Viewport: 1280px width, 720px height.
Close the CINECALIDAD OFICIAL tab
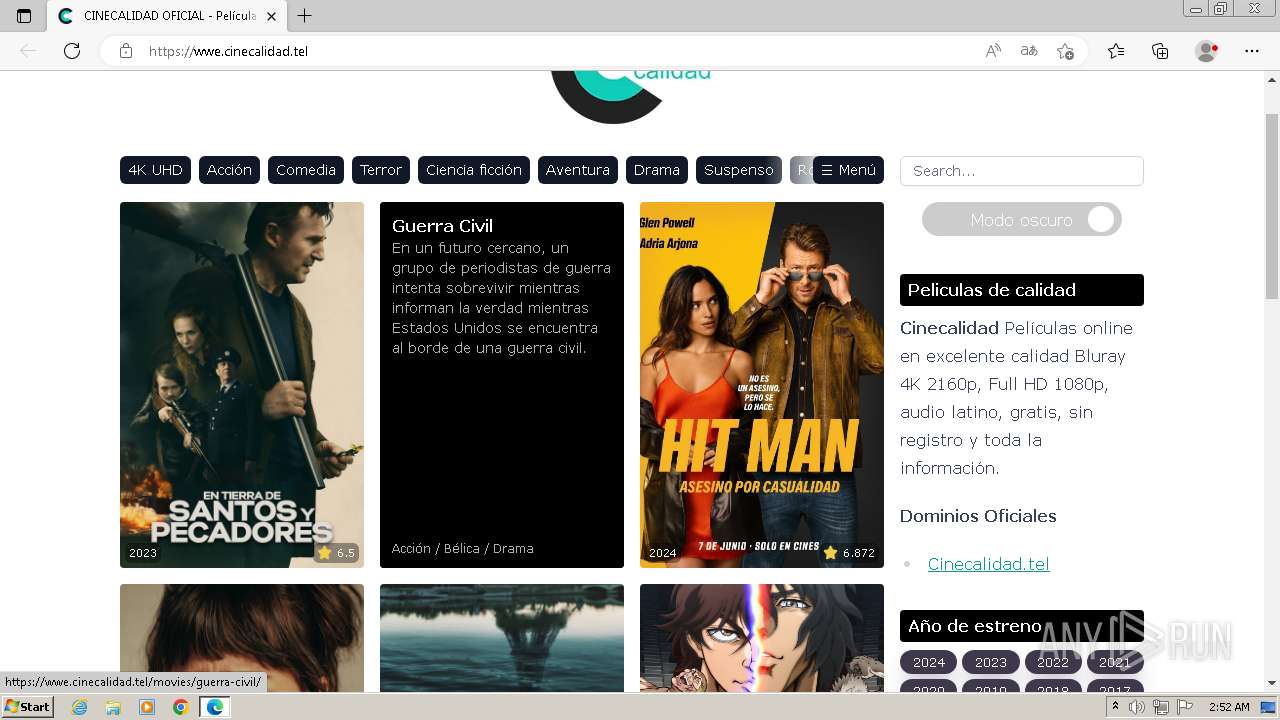coord(271,16)
